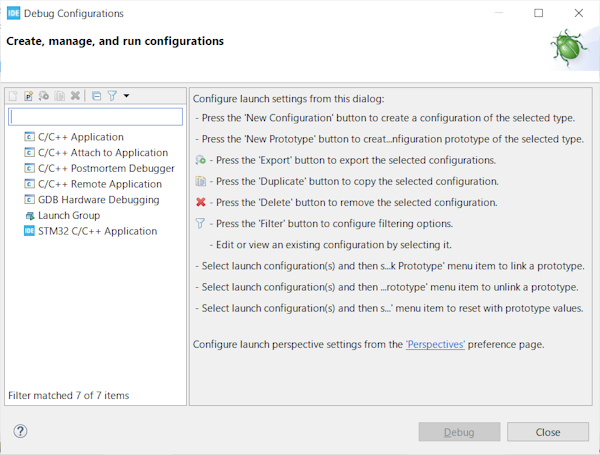Viewport: 600px width, 455px height.
Task: Select C/C++ Attach to Application item
Action: click(x=102, y=153)
